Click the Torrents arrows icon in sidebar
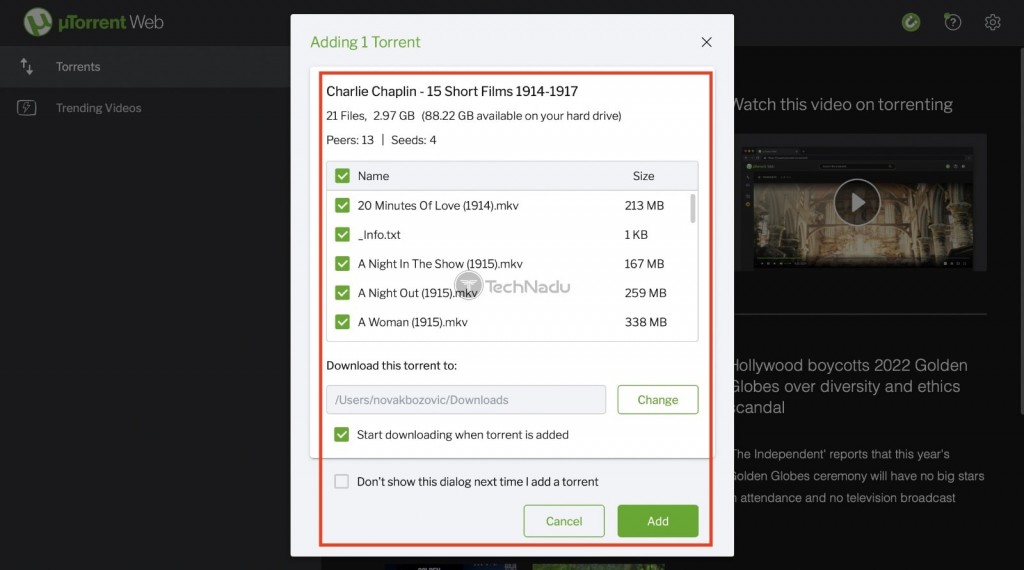 26,67
